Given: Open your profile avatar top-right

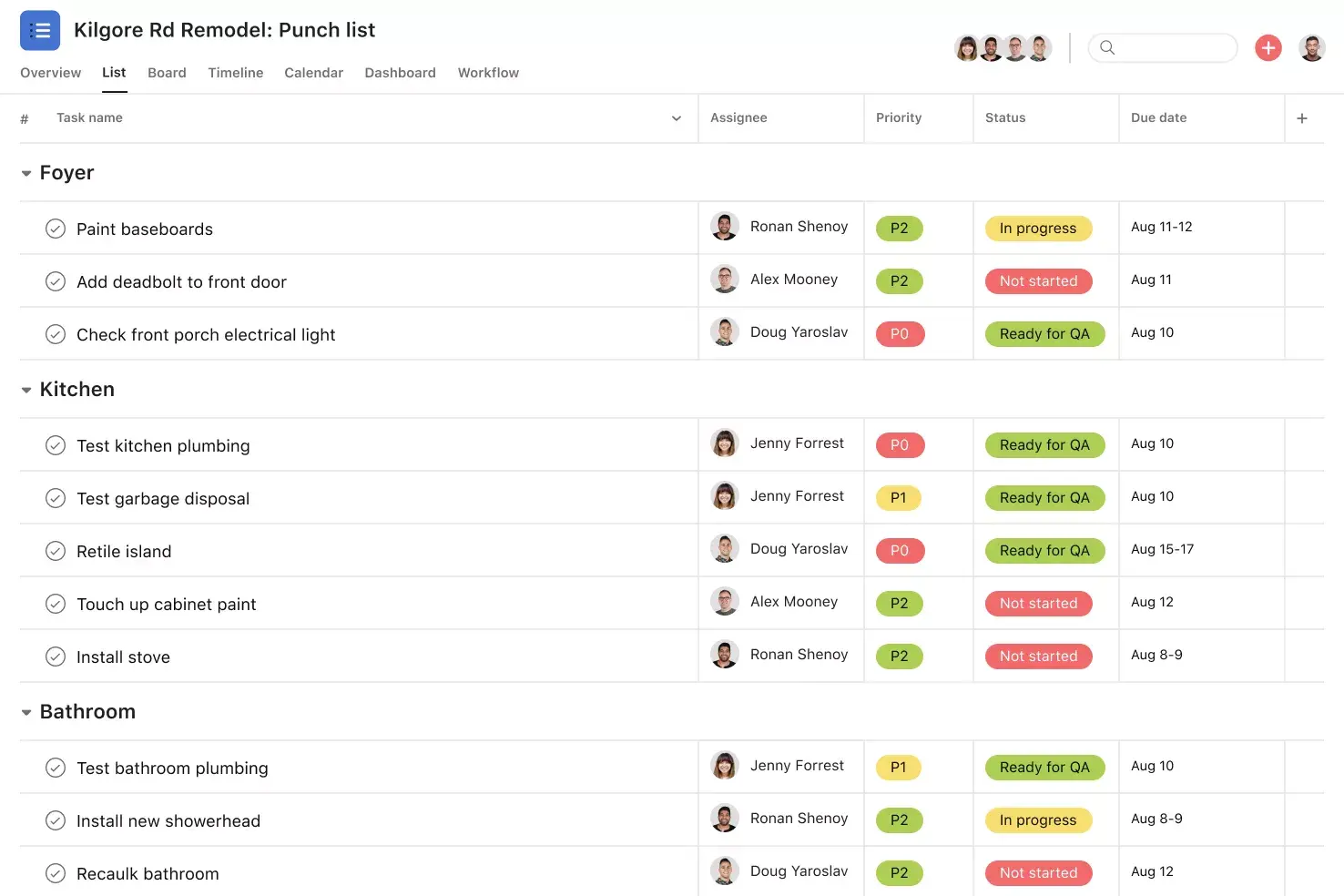Looking at the screenshot, I should 1312,47.
